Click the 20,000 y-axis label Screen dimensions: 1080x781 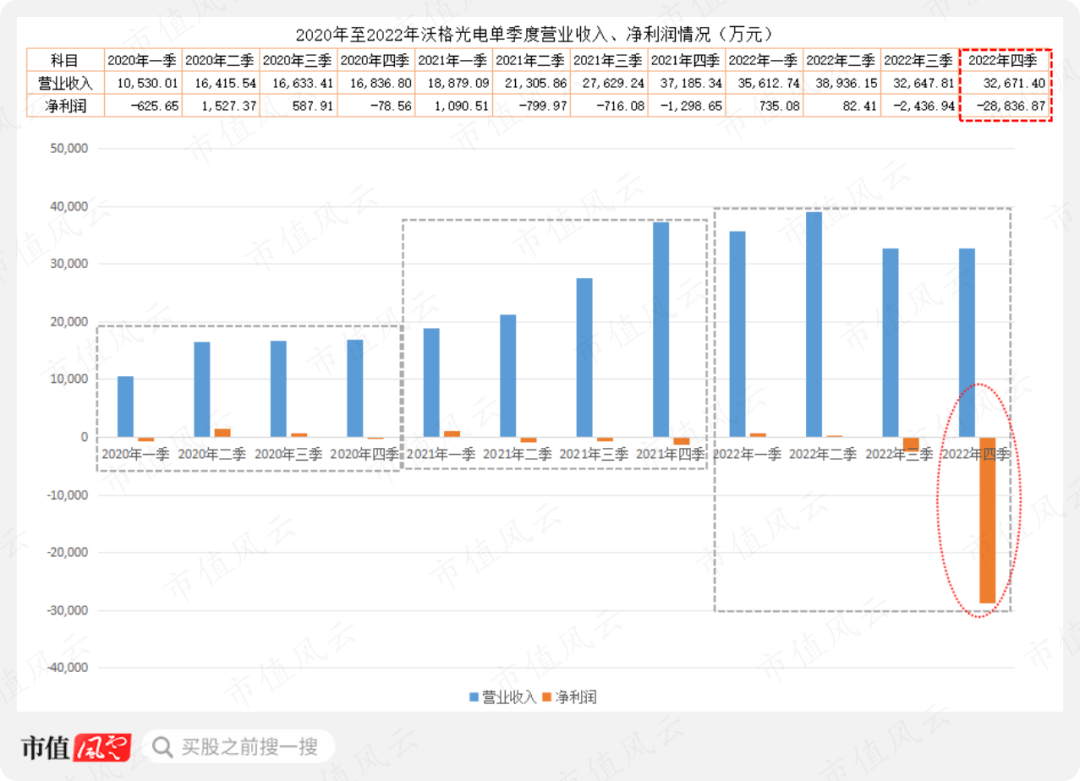pos(69,322)
